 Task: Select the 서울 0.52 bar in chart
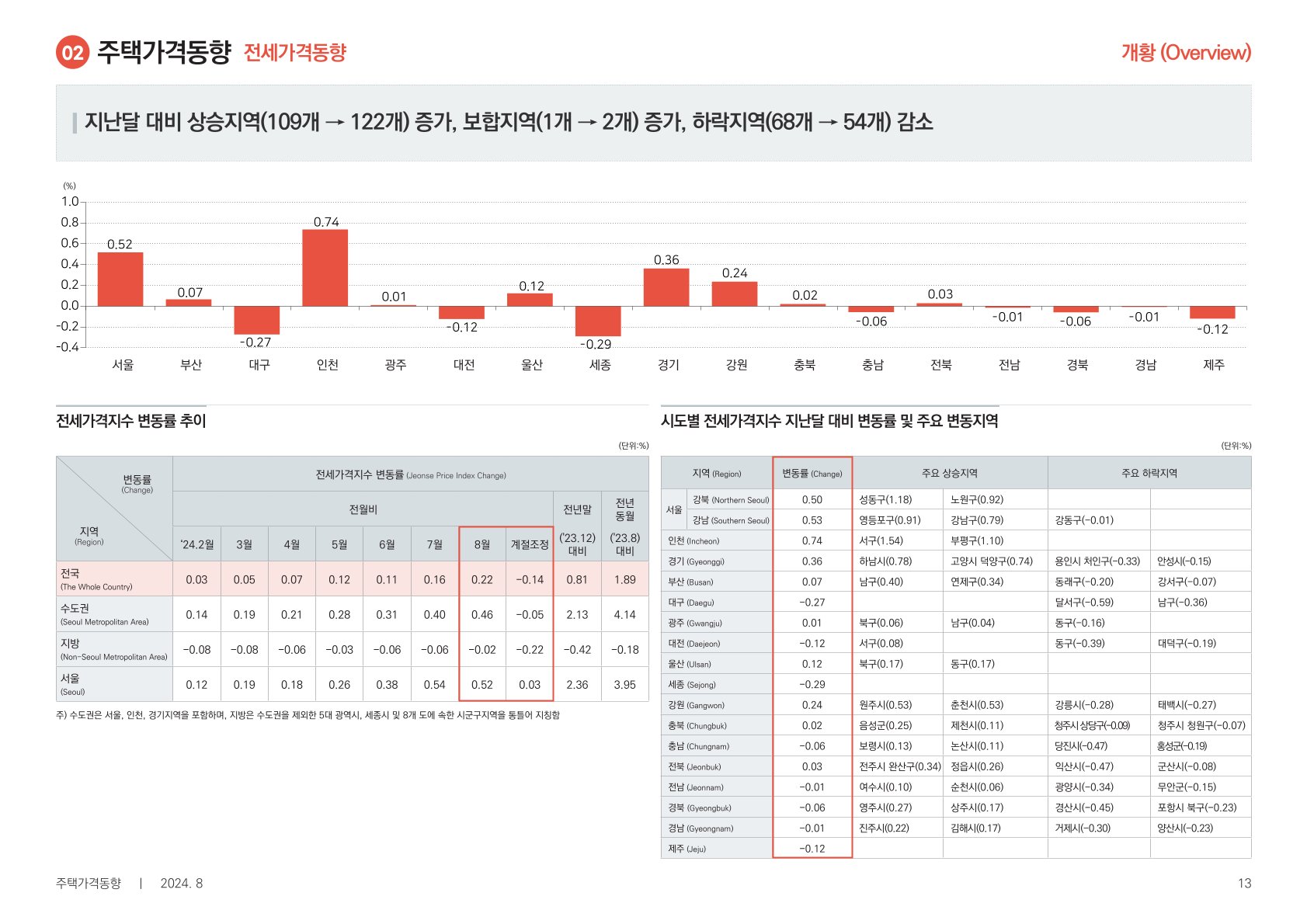pyautogui.click(x=120, y=280)
